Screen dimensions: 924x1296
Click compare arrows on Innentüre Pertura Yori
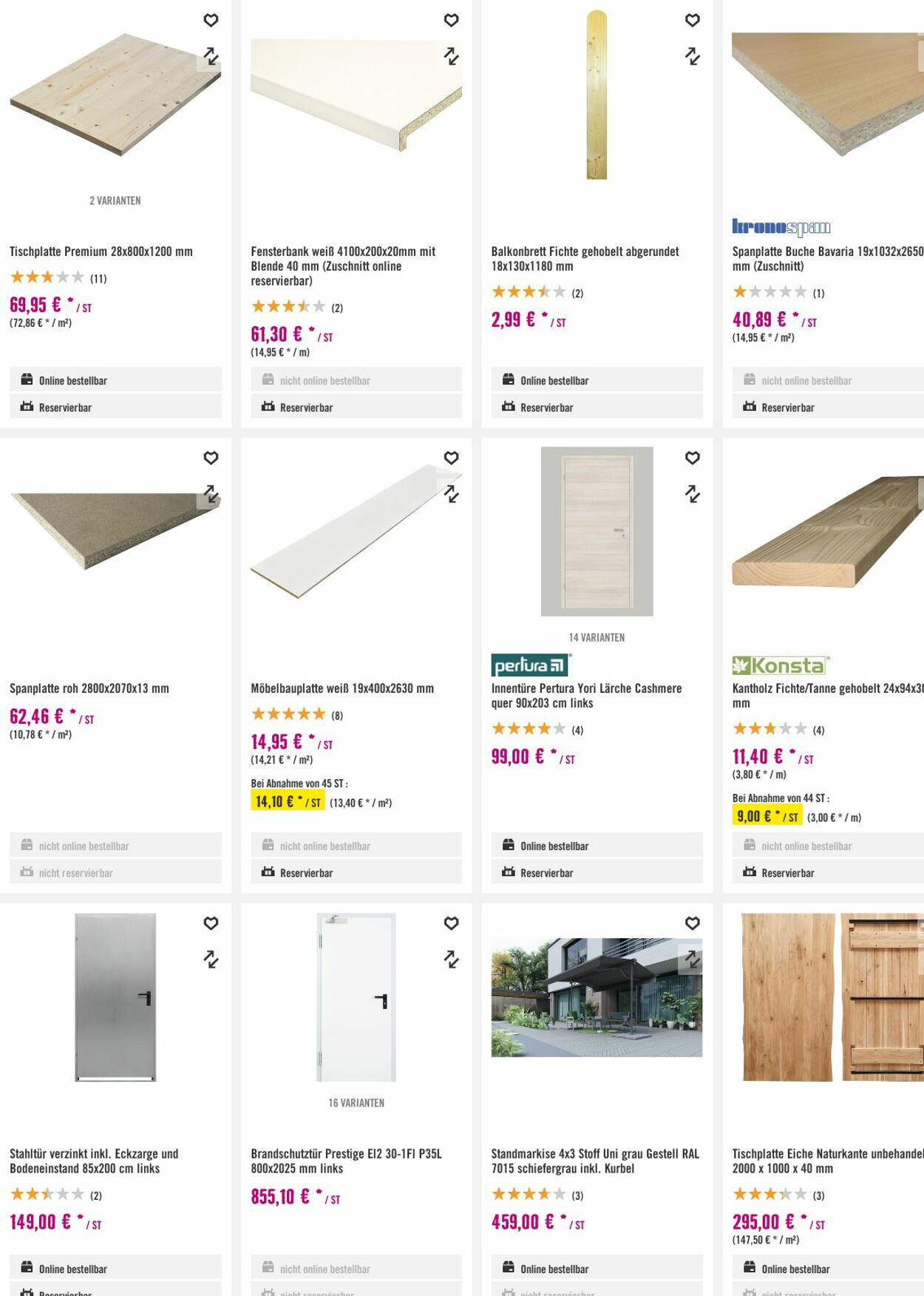click(x=692, y=494)
